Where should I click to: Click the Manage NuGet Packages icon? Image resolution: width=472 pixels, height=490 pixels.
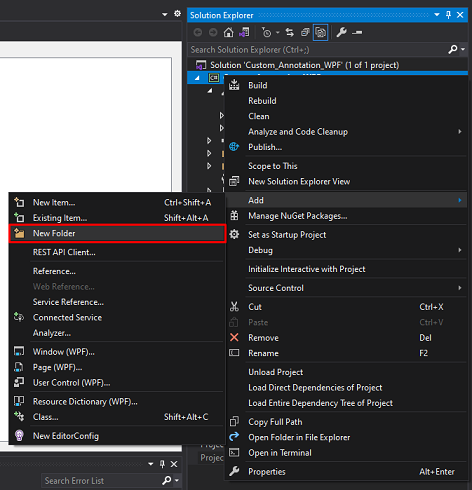(234, 216)
